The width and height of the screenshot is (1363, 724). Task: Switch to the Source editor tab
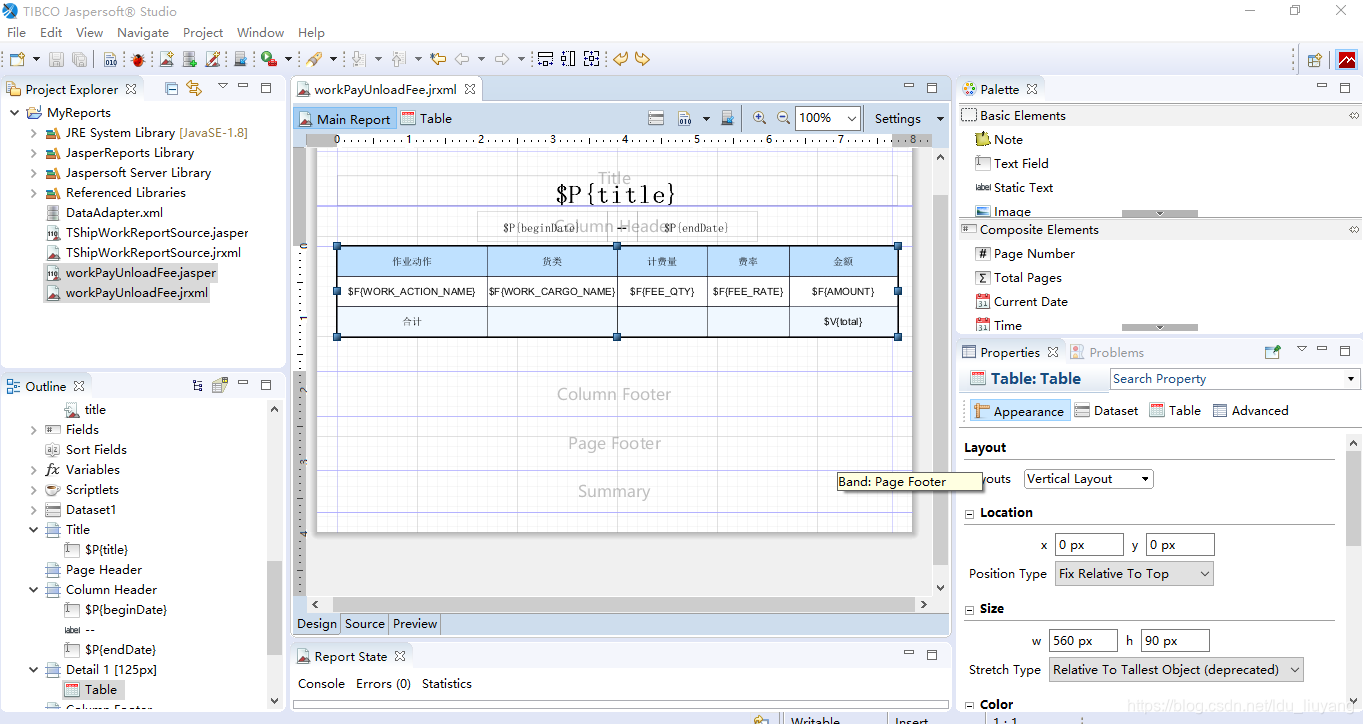(x=365, y=624)
